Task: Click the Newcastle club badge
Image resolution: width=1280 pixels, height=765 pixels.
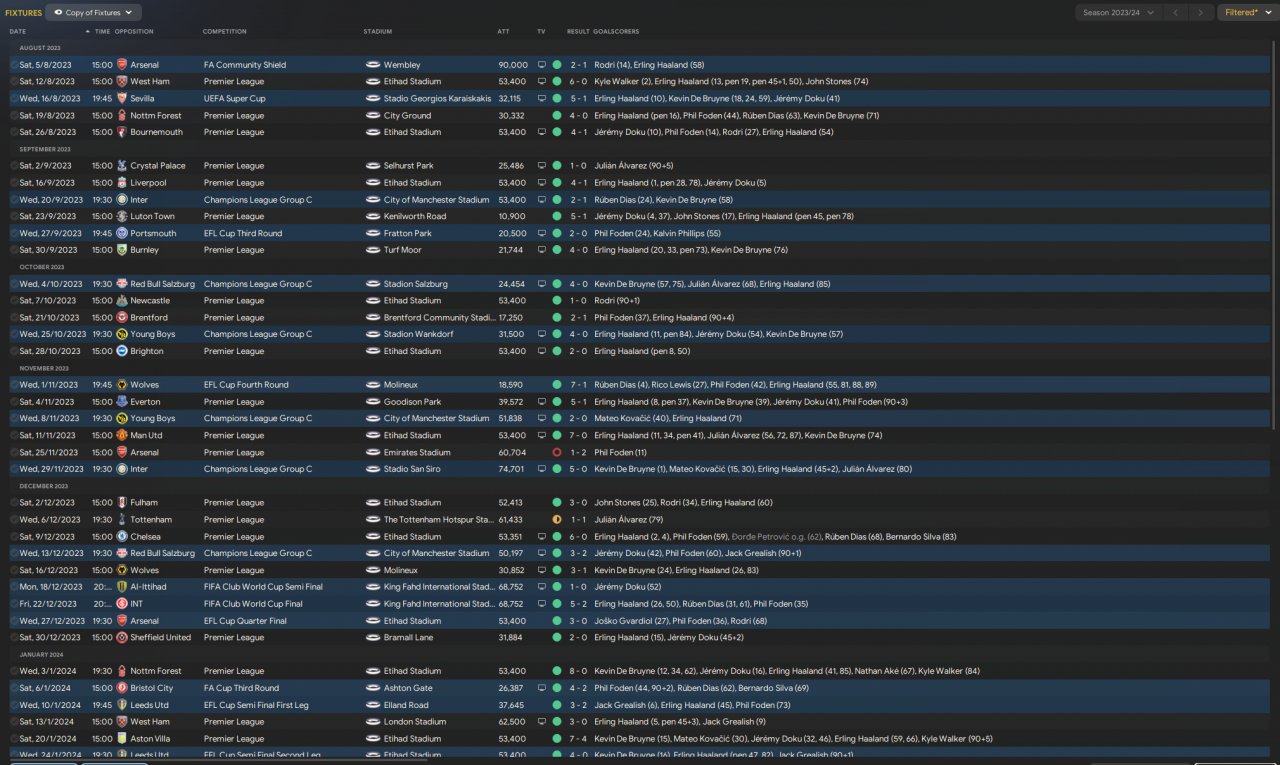Action: (x=122, y=300)
